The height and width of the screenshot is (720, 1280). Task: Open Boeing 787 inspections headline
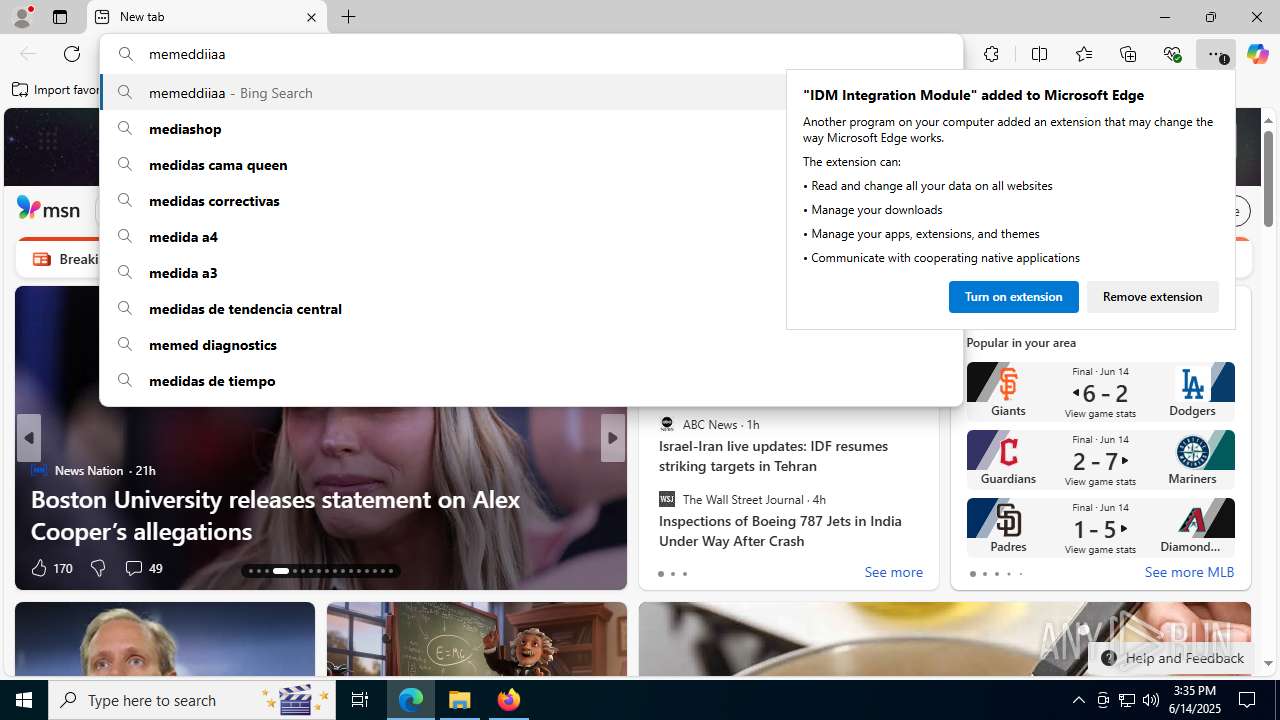(780, 531)
